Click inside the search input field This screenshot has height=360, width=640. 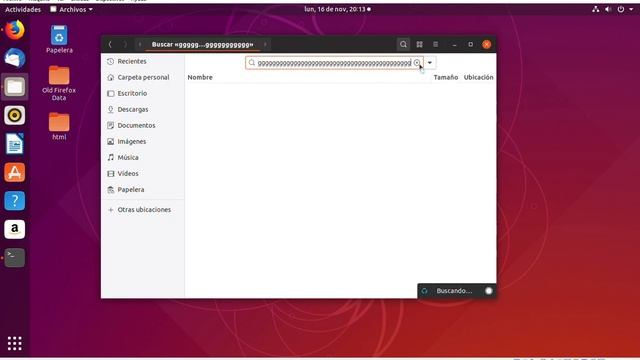334,63
